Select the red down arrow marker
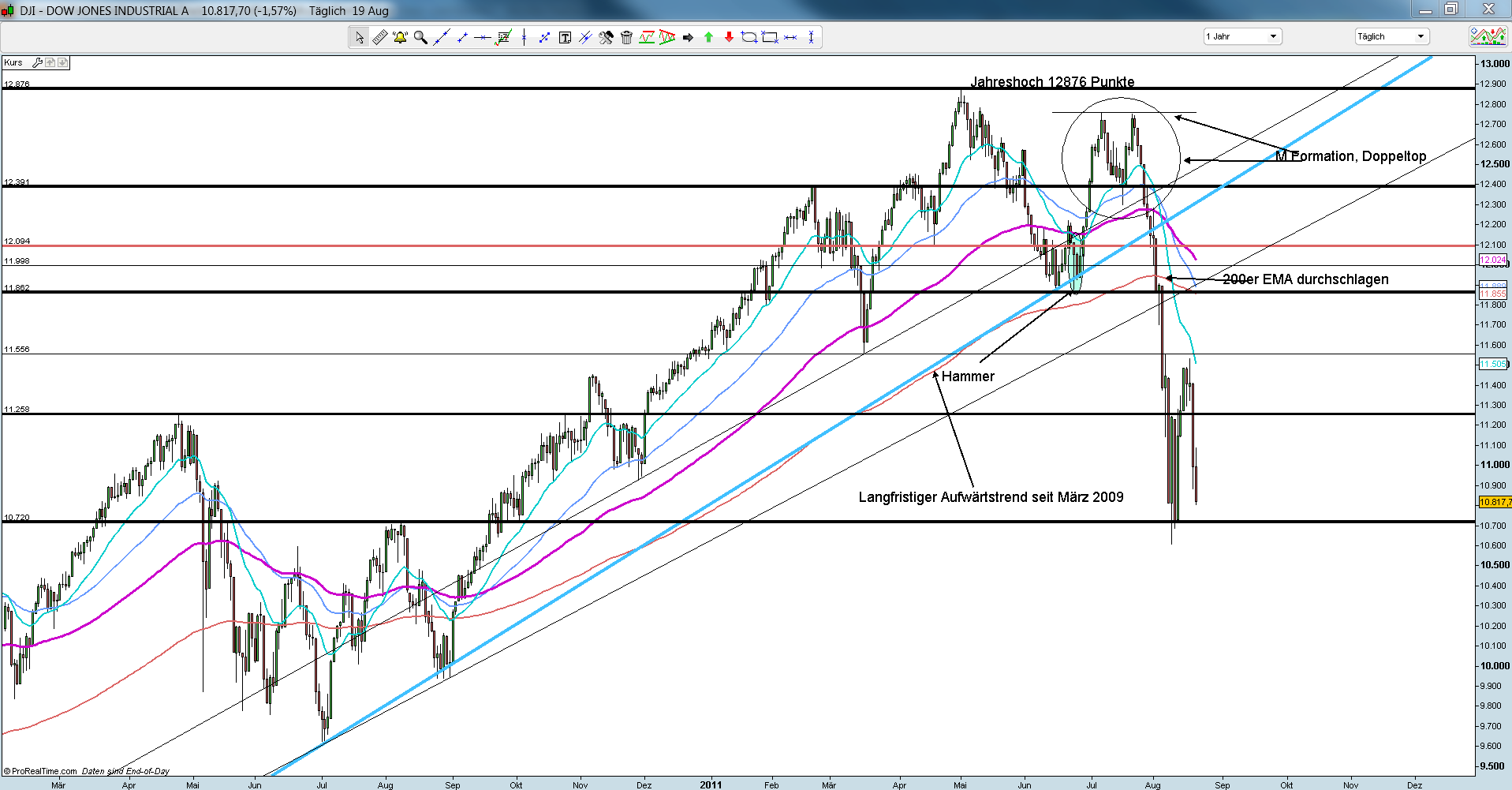This screenshot has width=1512, height=790. coord(729,37)
